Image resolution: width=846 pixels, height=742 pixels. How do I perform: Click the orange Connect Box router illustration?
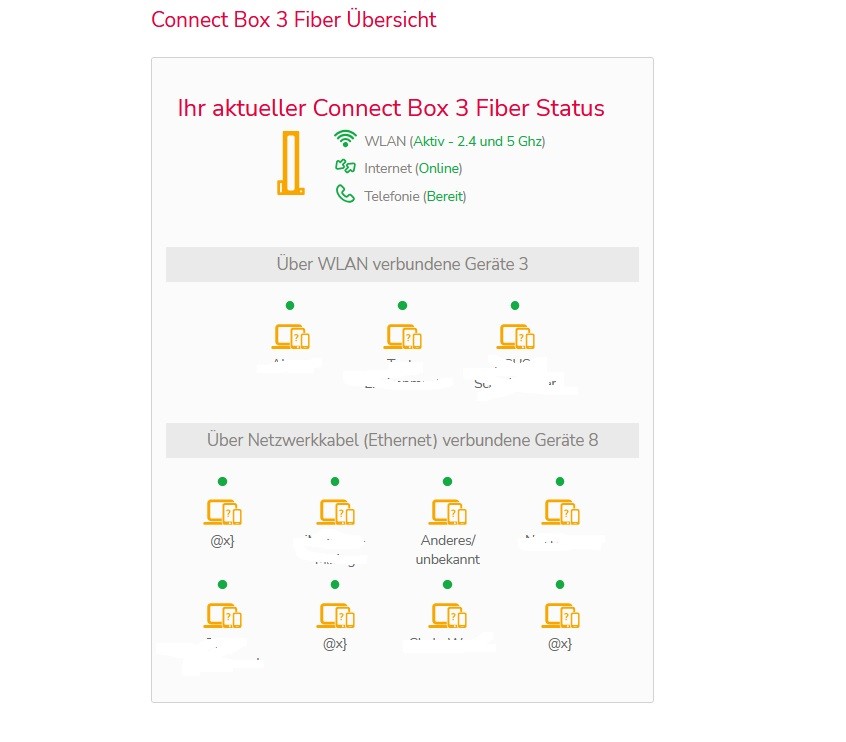[x=289, y=166]
